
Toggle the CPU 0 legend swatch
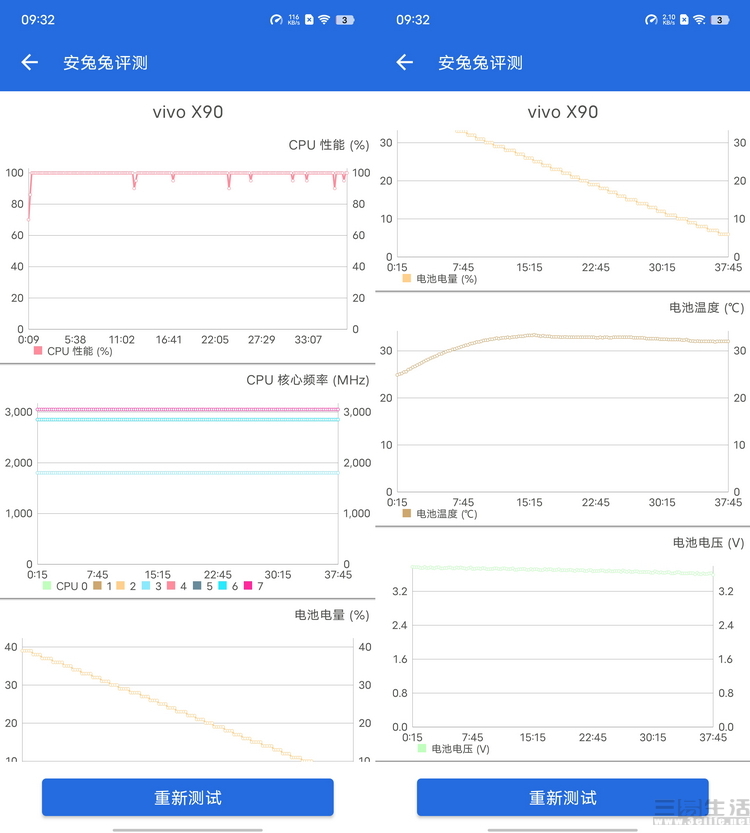[47, 585]
